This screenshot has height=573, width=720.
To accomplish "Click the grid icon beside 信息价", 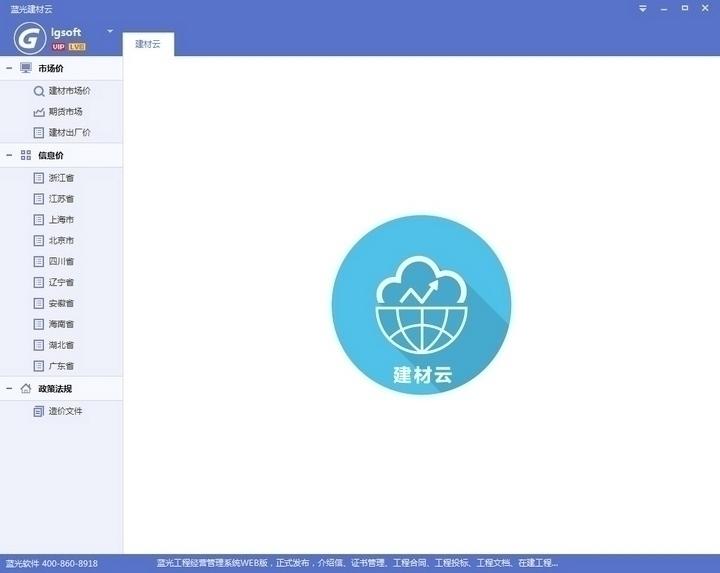I will (x=26, y=155).
